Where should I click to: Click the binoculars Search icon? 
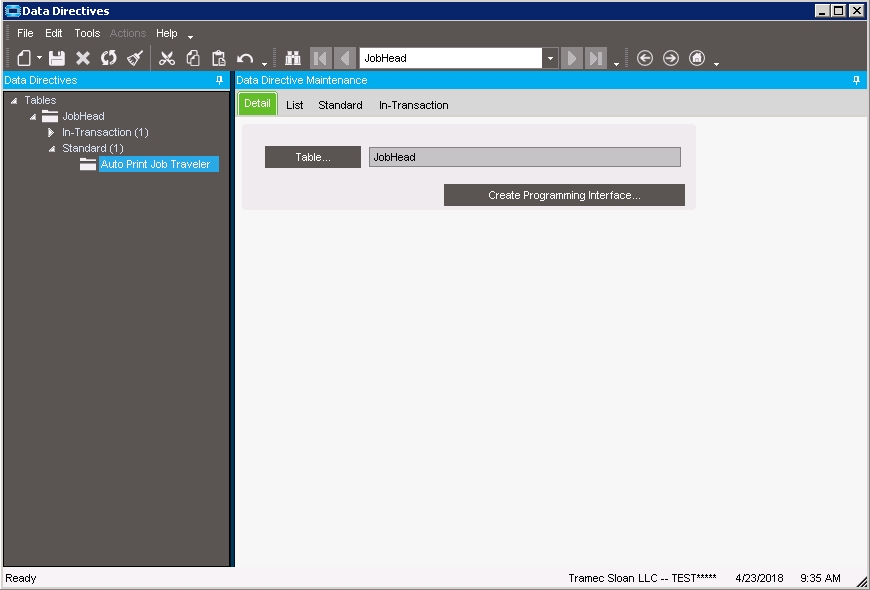click(x=292, y=58)
